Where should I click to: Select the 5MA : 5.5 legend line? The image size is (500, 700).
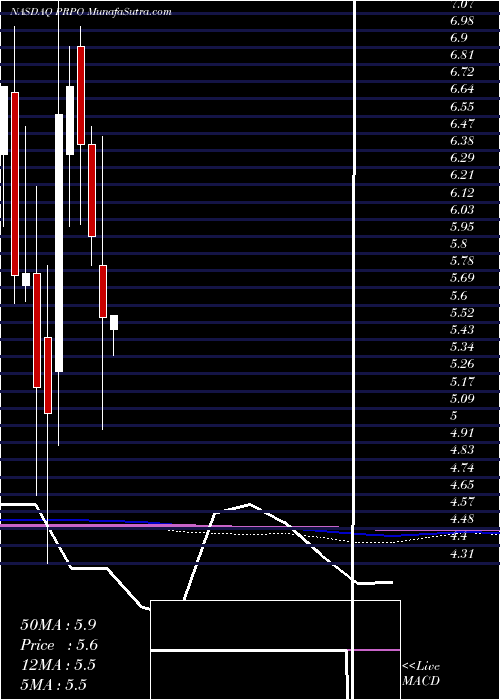[53, 685]
